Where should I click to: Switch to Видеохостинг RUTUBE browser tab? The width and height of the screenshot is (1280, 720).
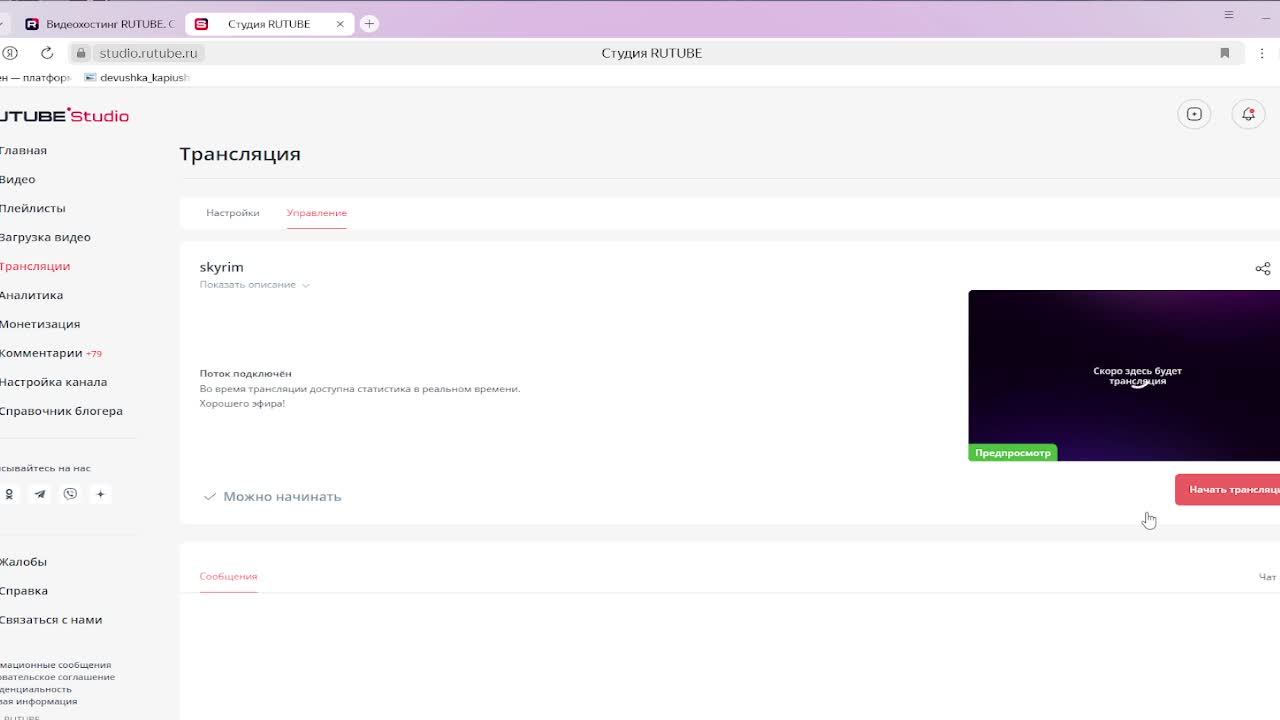point(100,24)
